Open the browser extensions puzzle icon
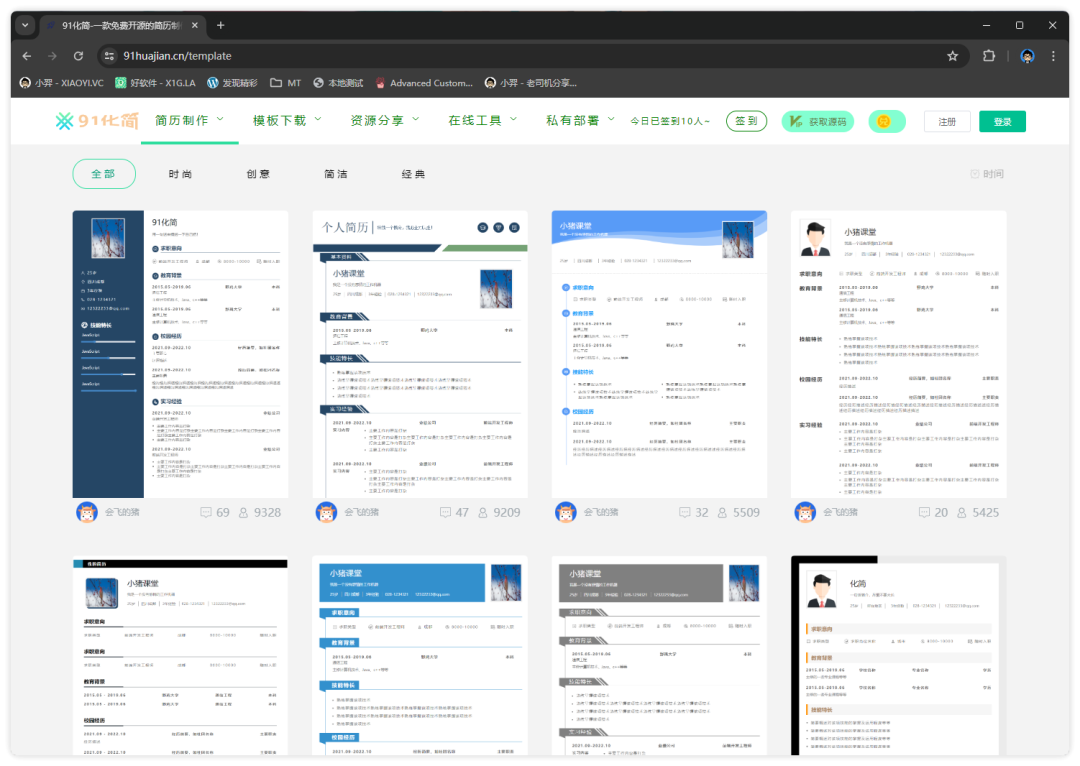This screenshot has height=766, width=1080. point(989,56)
